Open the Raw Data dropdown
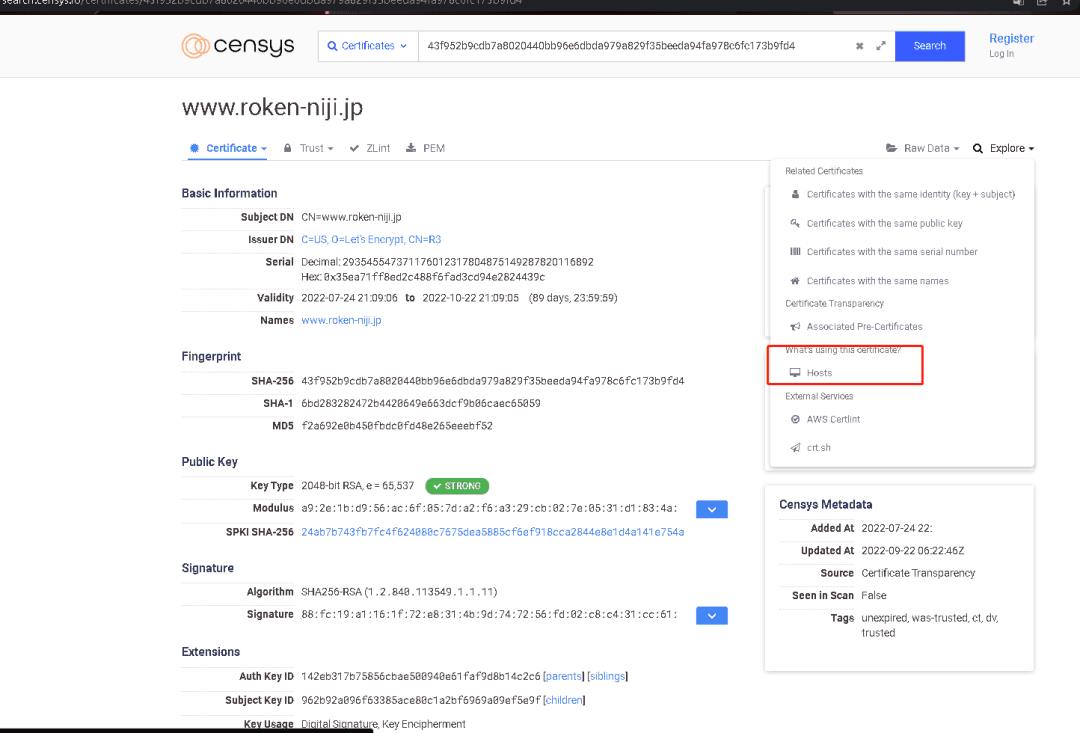This screenshot has width=1080, height=733. 922,148
